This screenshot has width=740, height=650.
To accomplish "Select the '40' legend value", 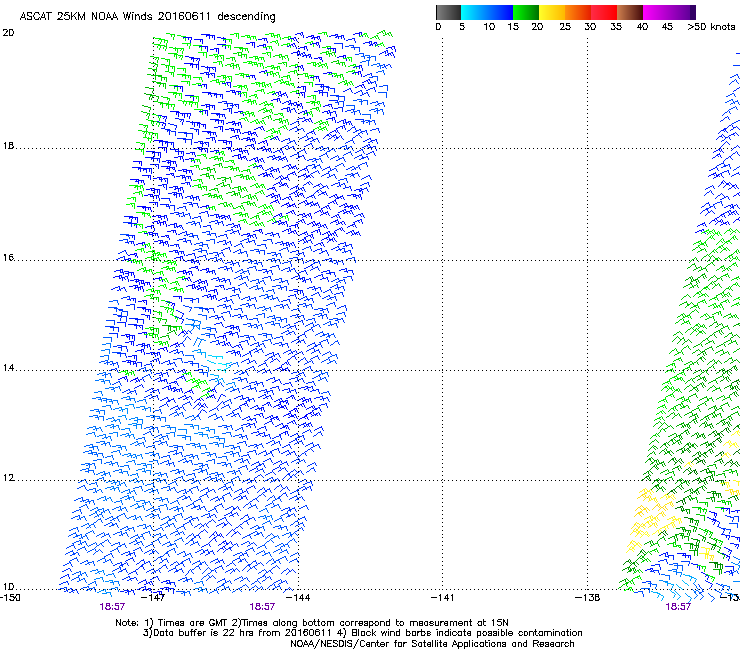I will click(642, 27).
